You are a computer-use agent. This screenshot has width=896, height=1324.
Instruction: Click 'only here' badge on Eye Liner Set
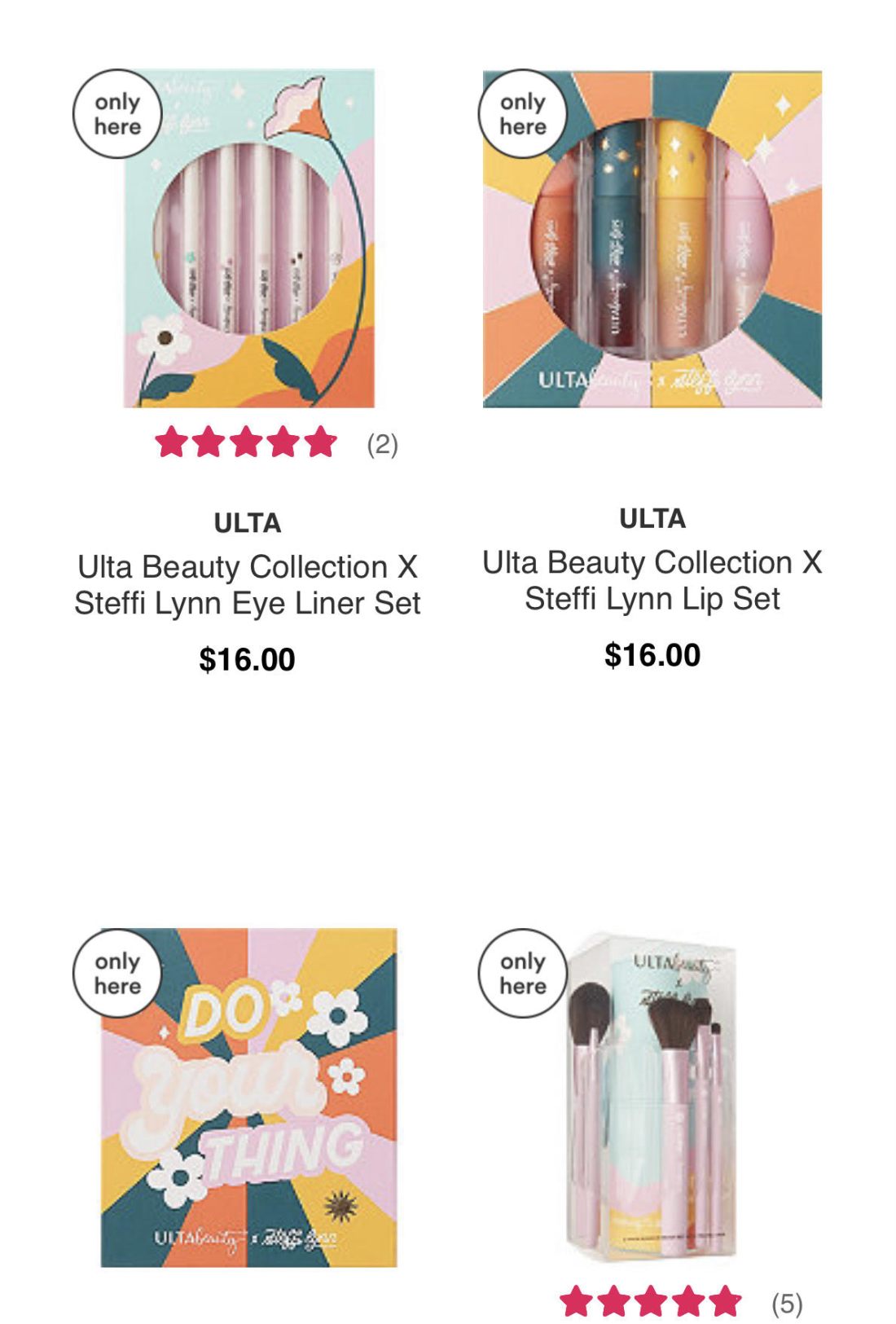[117, 114]
